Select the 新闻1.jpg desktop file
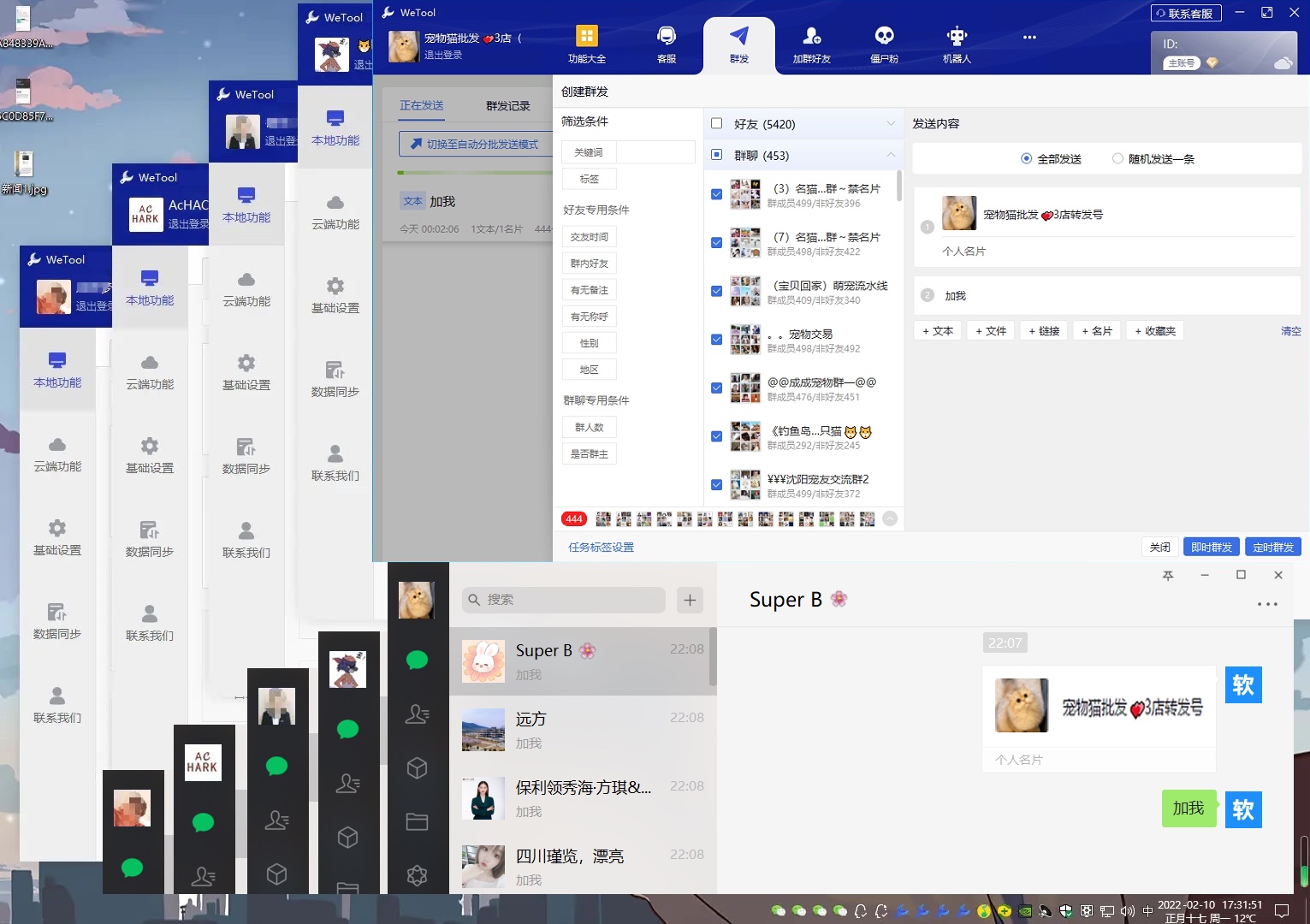Viewport: 1310px width, 924px height. tap(23, 173)
